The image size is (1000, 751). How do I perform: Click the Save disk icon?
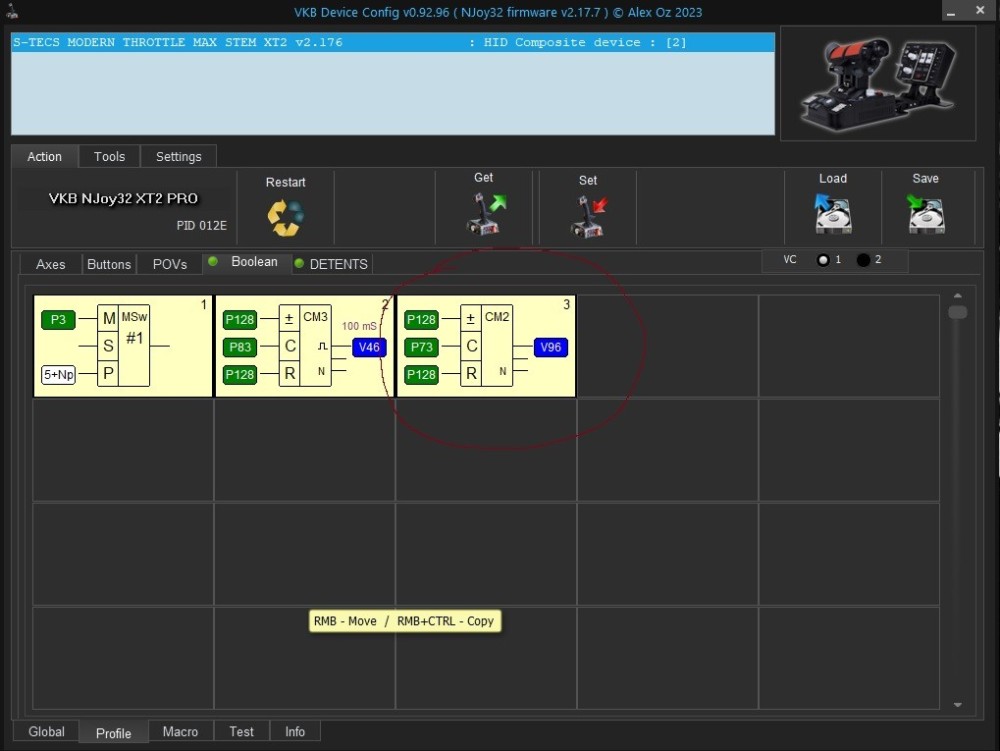pyautogui.click(x=925, y=214)
